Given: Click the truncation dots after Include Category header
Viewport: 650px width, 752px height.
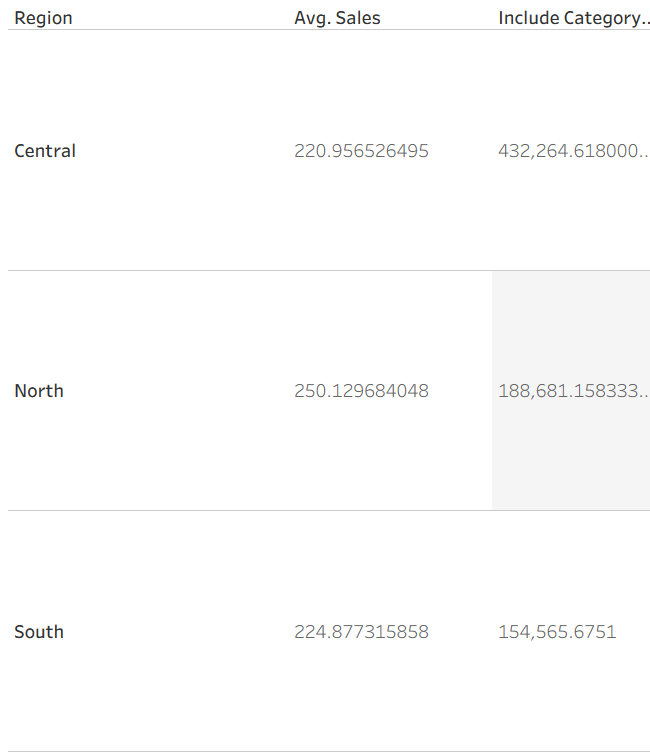Looking at the screenshot, I should coord(645,22).
